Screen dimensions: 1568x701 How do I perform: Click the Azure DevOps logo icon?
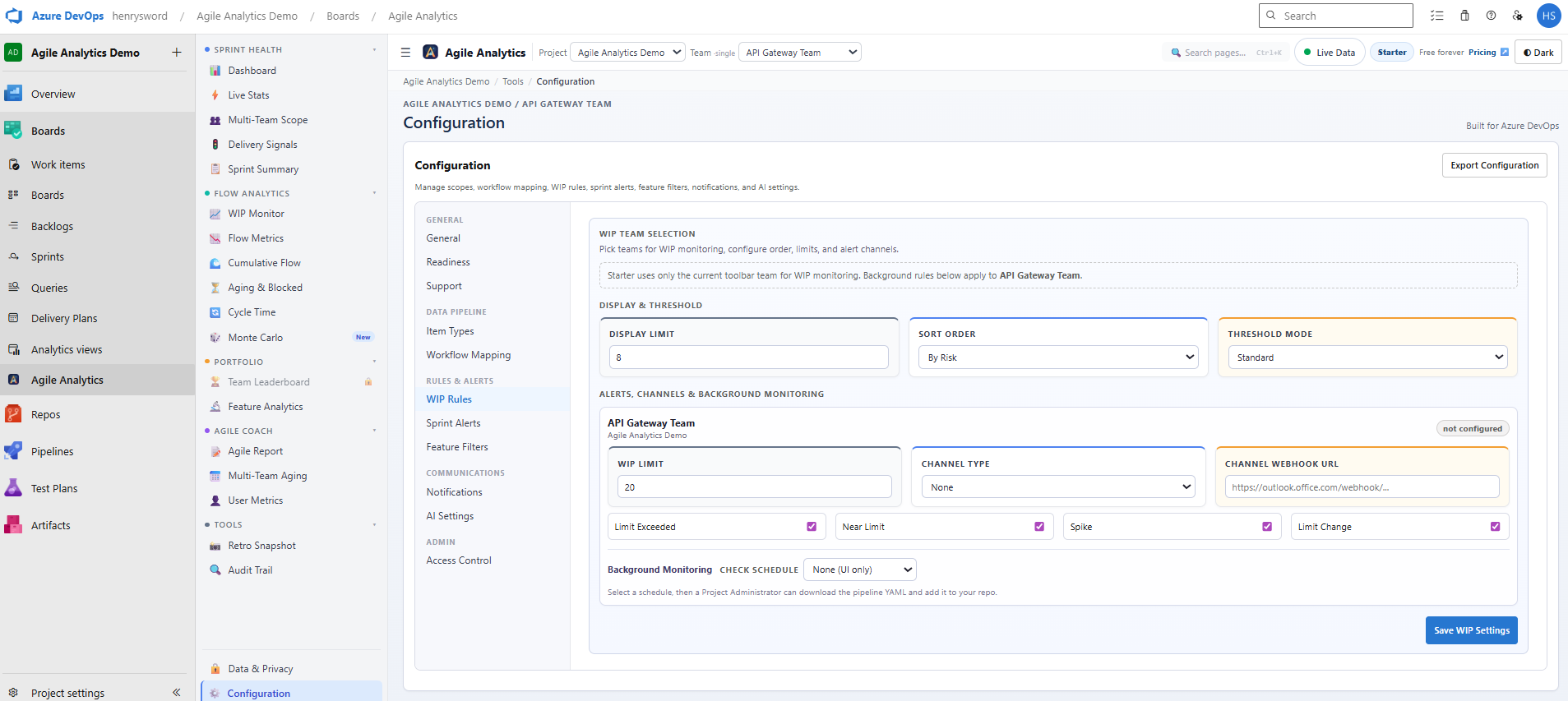14,16
